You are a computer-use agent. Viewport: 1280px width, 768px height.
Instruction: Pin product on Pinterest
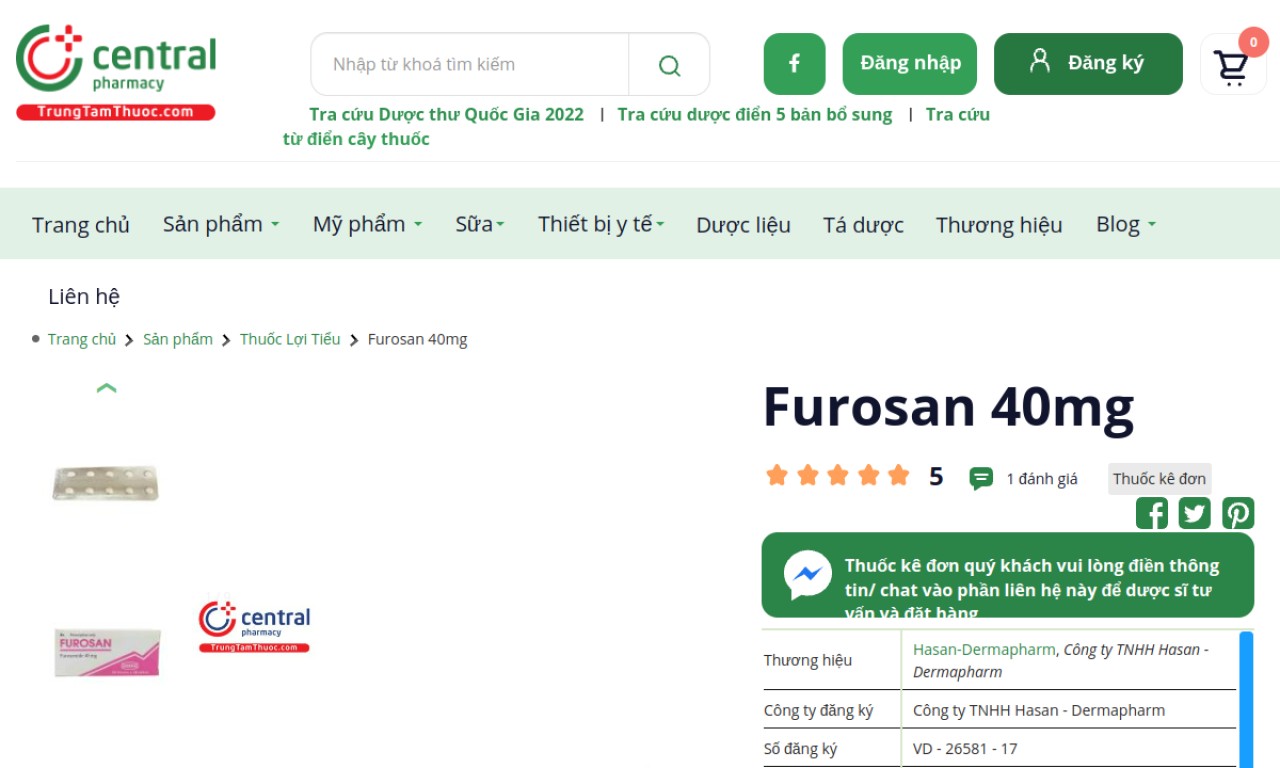pos(1238,513)
